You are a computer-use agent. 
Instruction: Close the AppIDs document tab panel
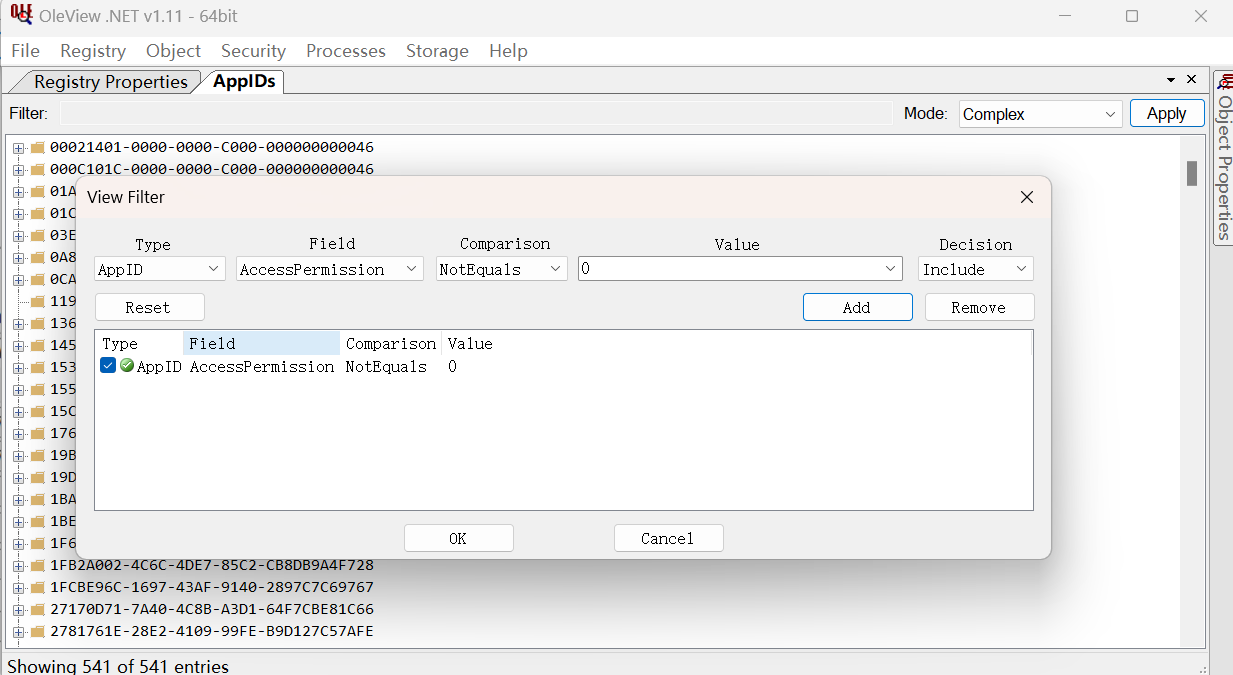(1191, 79)
